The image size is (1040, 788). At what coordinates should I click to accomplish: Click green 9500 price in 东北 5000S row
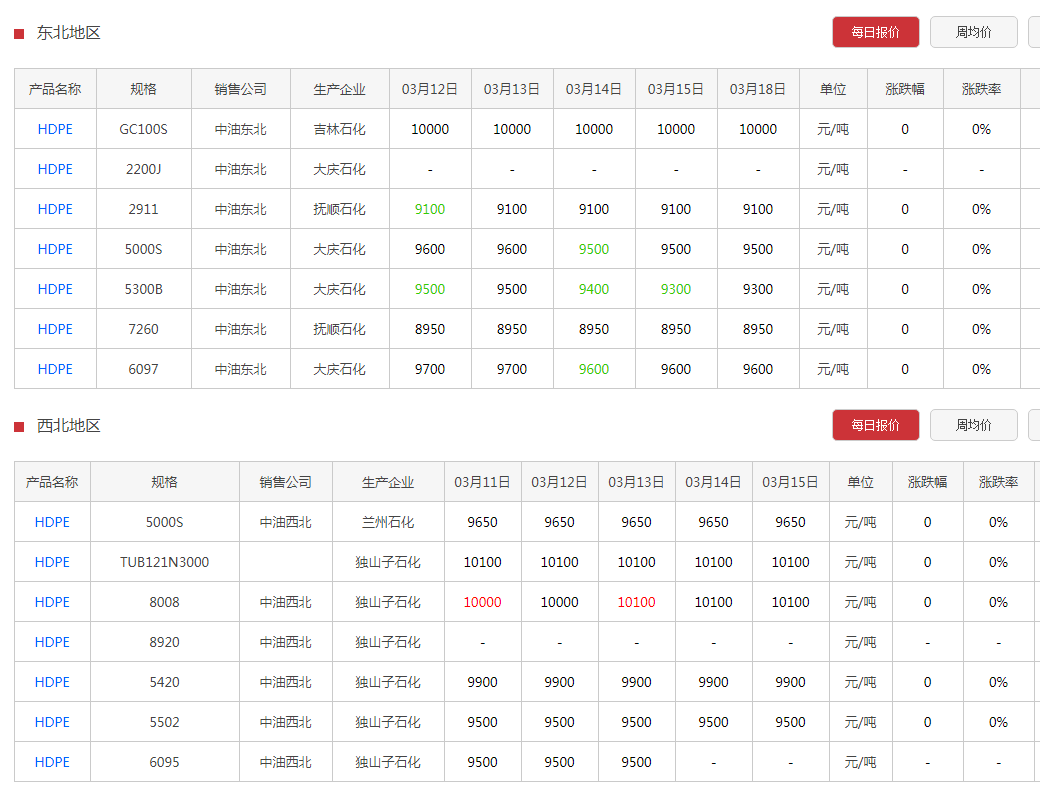click(594, 249)
